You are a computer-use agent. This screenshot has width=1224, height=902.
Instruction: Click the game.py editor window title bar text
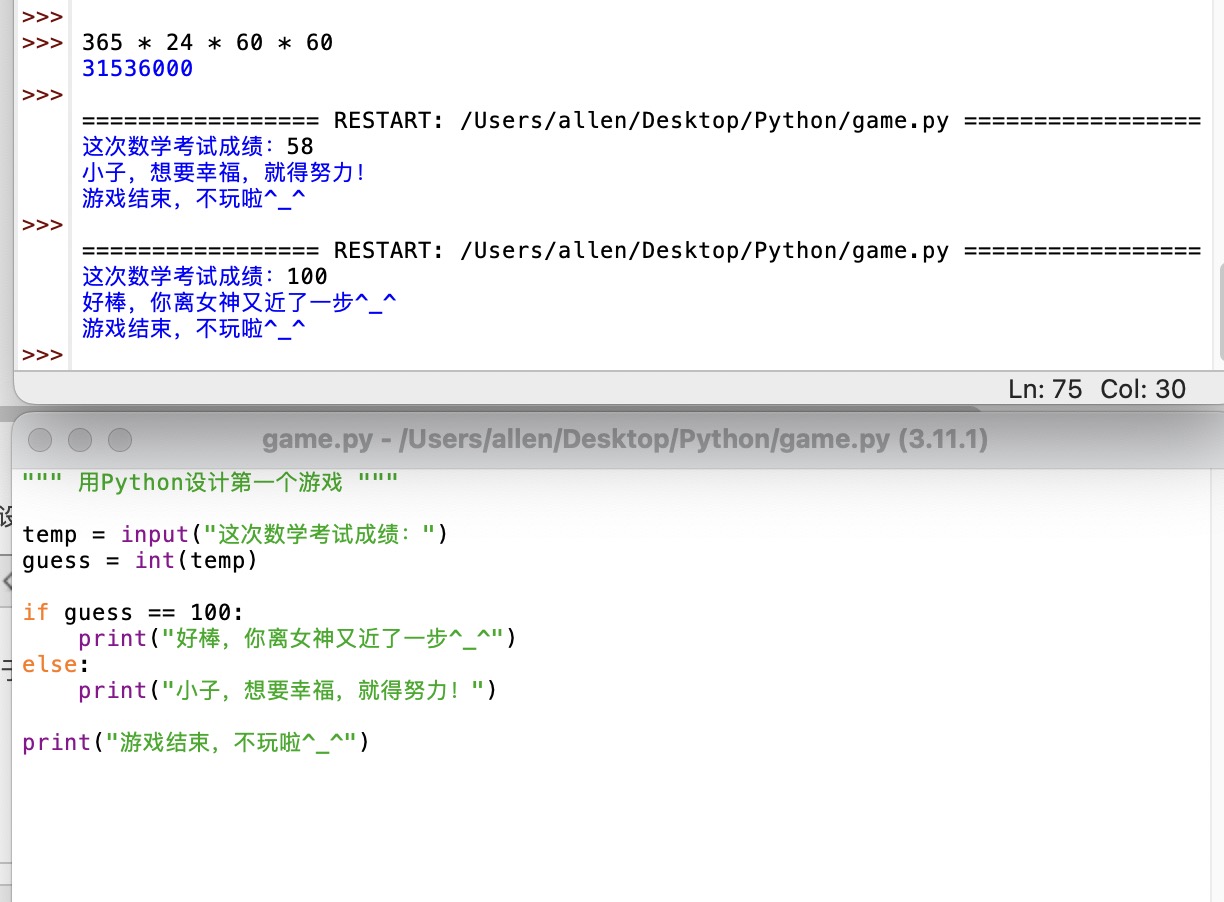tap(625, 439)
